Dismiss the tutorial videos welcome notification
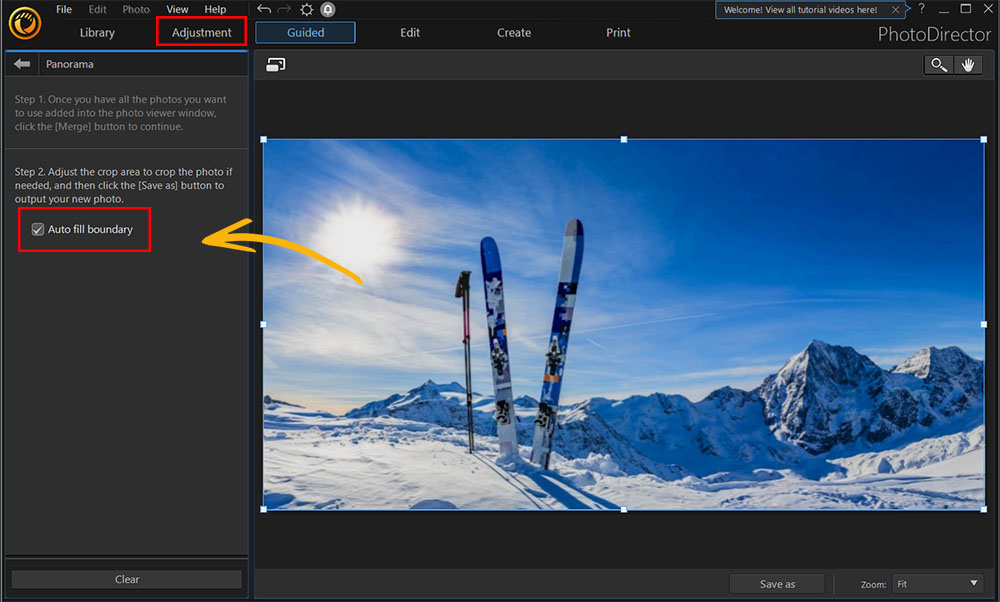The height and width of the screenshot is (602, 1000). (x=896, y=9)
